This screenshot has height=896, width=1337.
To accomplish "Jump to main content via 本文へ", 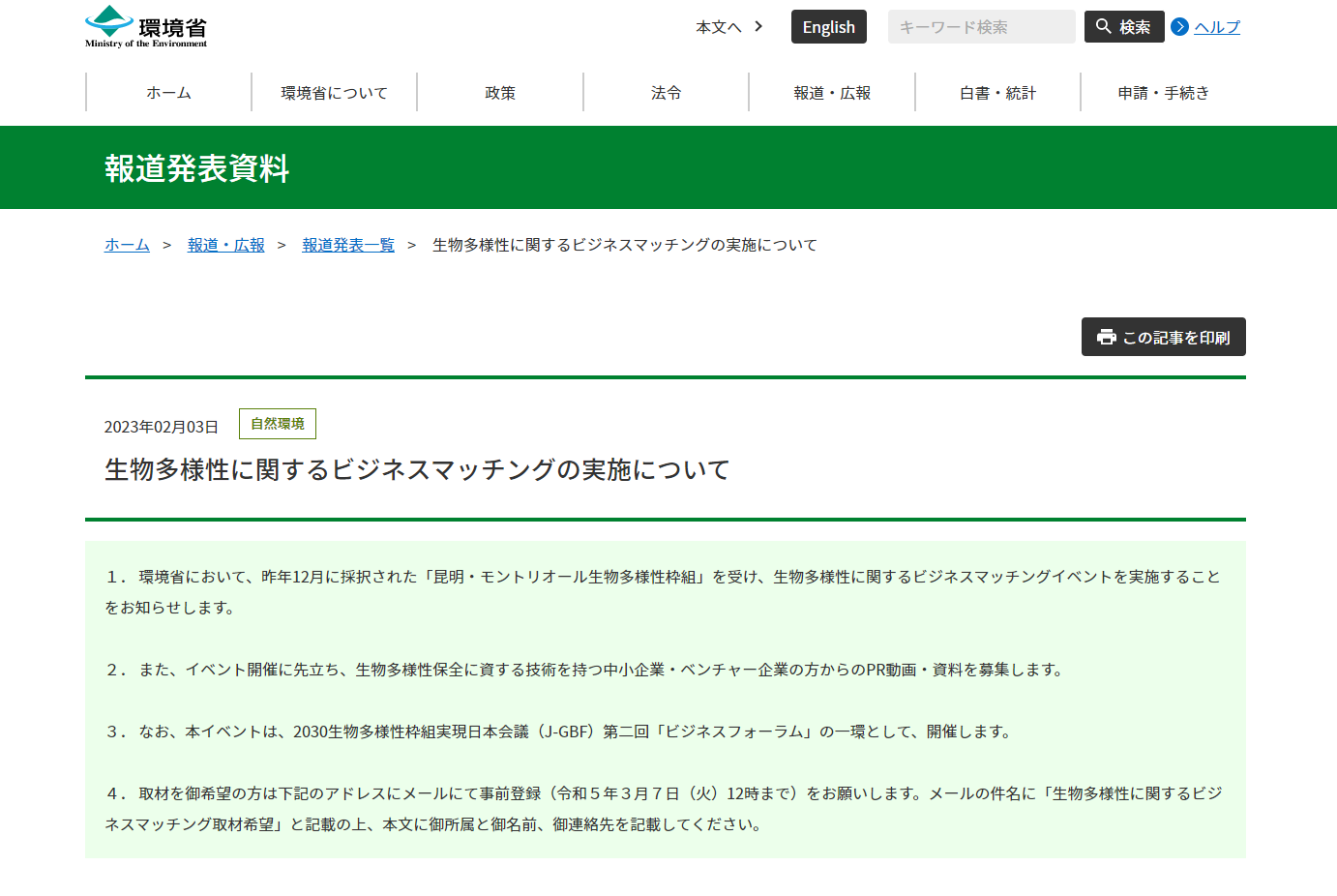I will point(718,27).
